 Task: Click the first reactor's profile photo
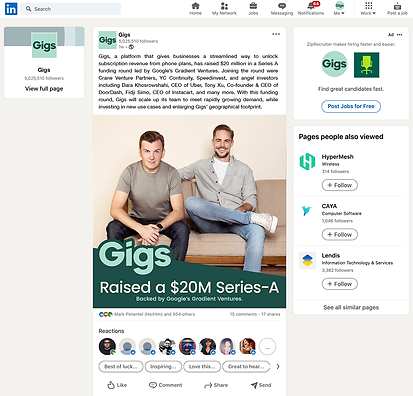coord(107,346)
